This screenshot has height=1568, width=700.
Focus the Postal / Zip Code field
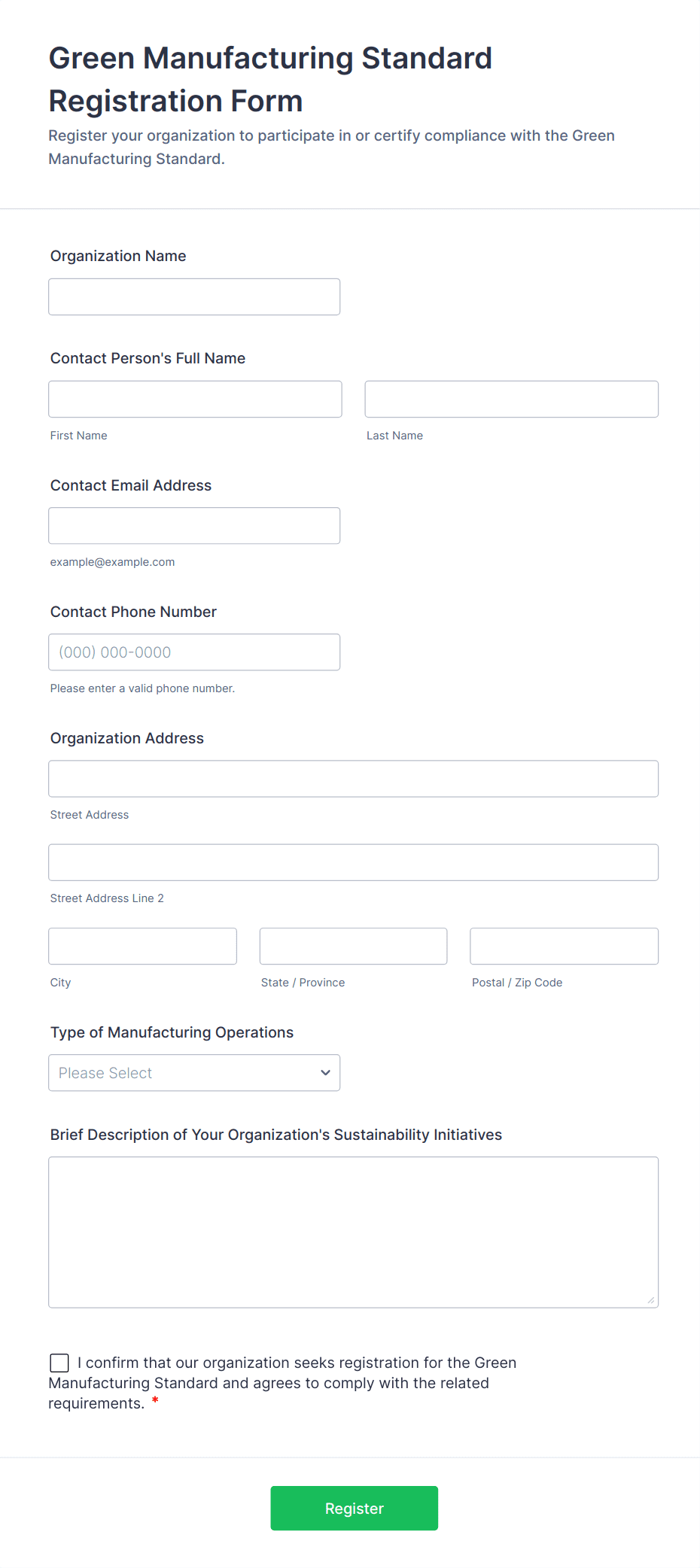tap(564, 947)
